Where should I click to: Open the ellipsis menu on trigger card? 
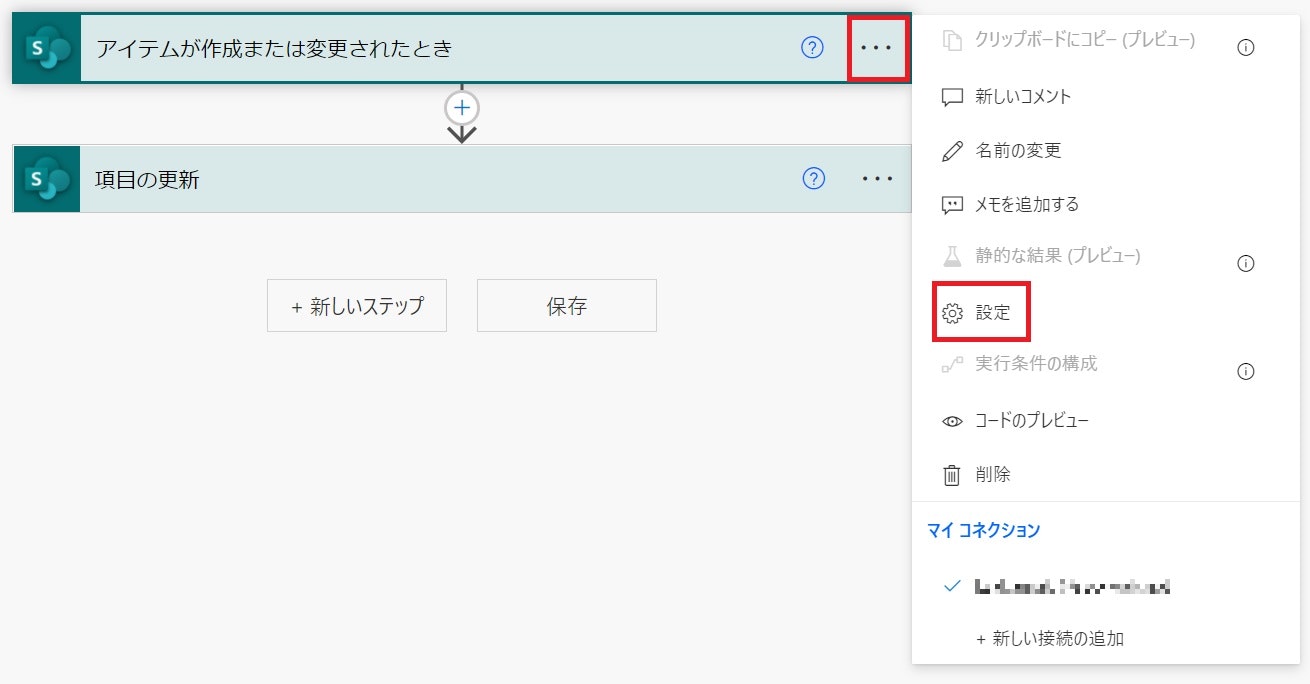tap(877, 48)
